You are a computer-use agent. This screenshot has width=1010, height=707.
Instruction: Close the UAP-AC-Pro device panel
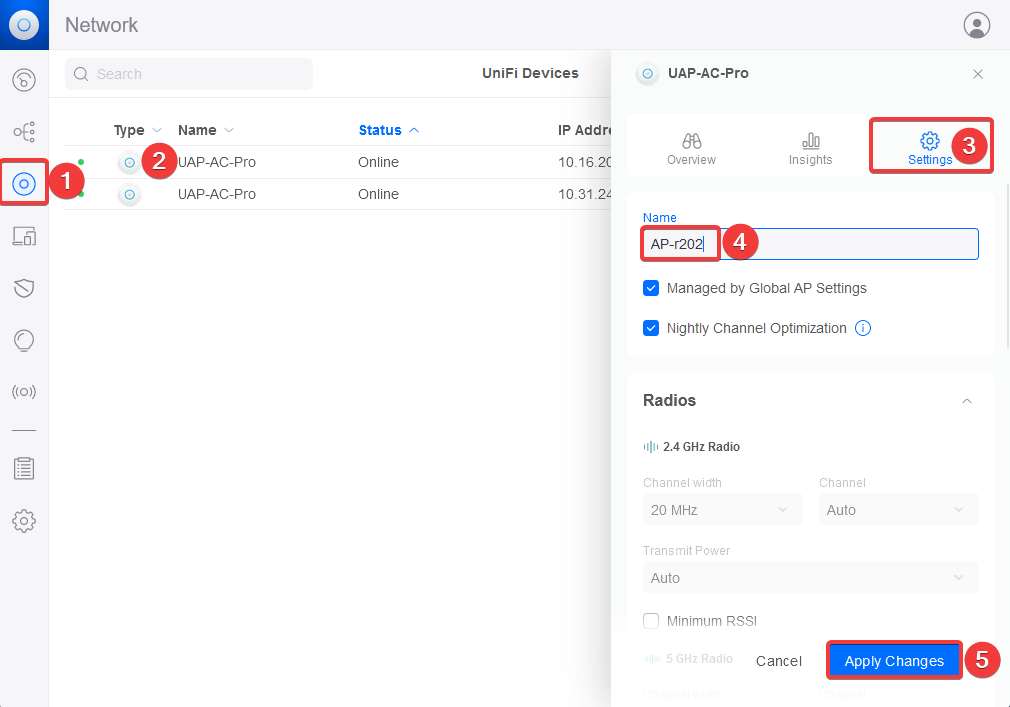tap(977, 74)
